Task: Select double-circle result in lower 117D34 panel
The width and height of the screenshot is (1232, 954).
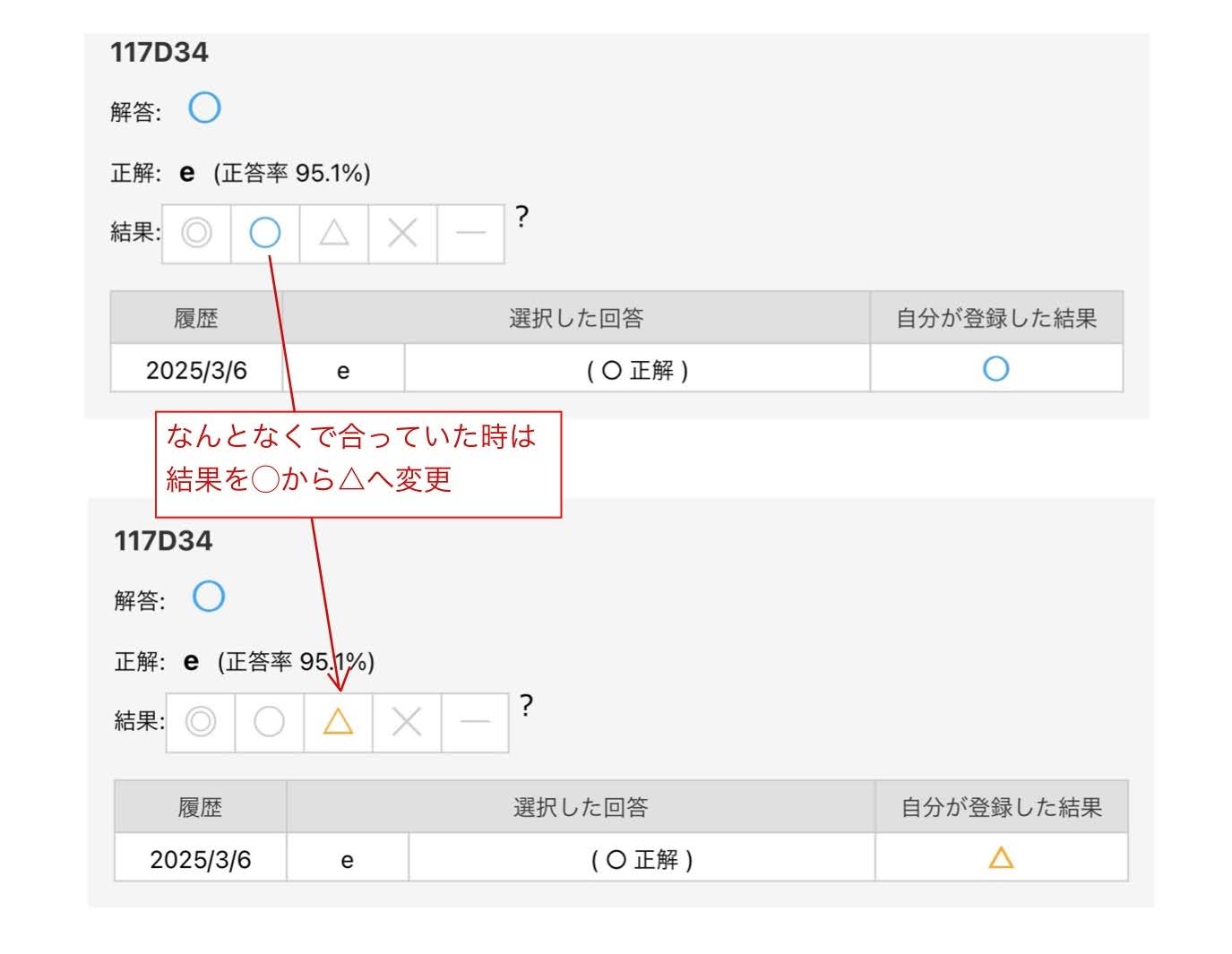Action: click(x=201, y=722)
